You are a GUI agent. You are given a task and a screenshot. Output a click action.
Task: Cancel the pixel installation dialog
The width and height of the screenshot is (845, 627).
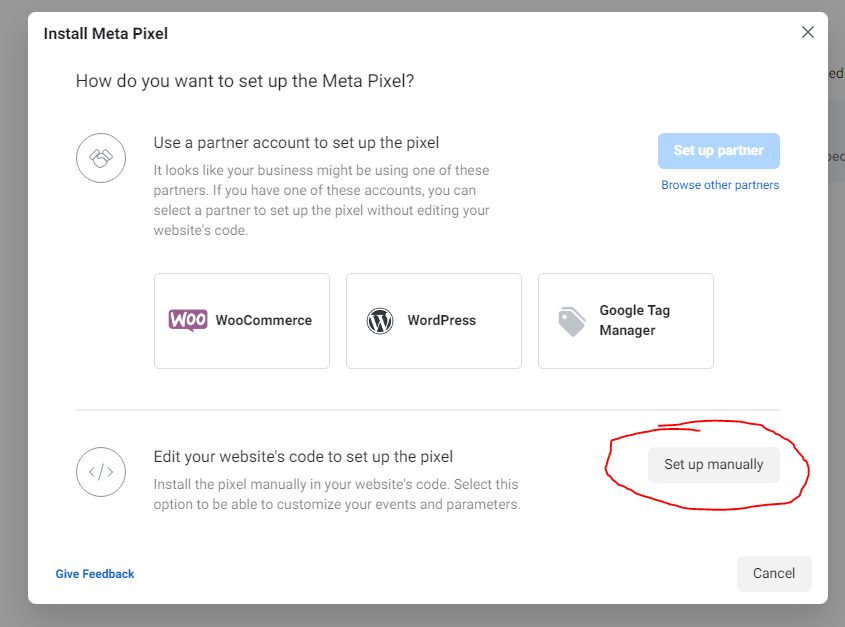coord(774,574)
